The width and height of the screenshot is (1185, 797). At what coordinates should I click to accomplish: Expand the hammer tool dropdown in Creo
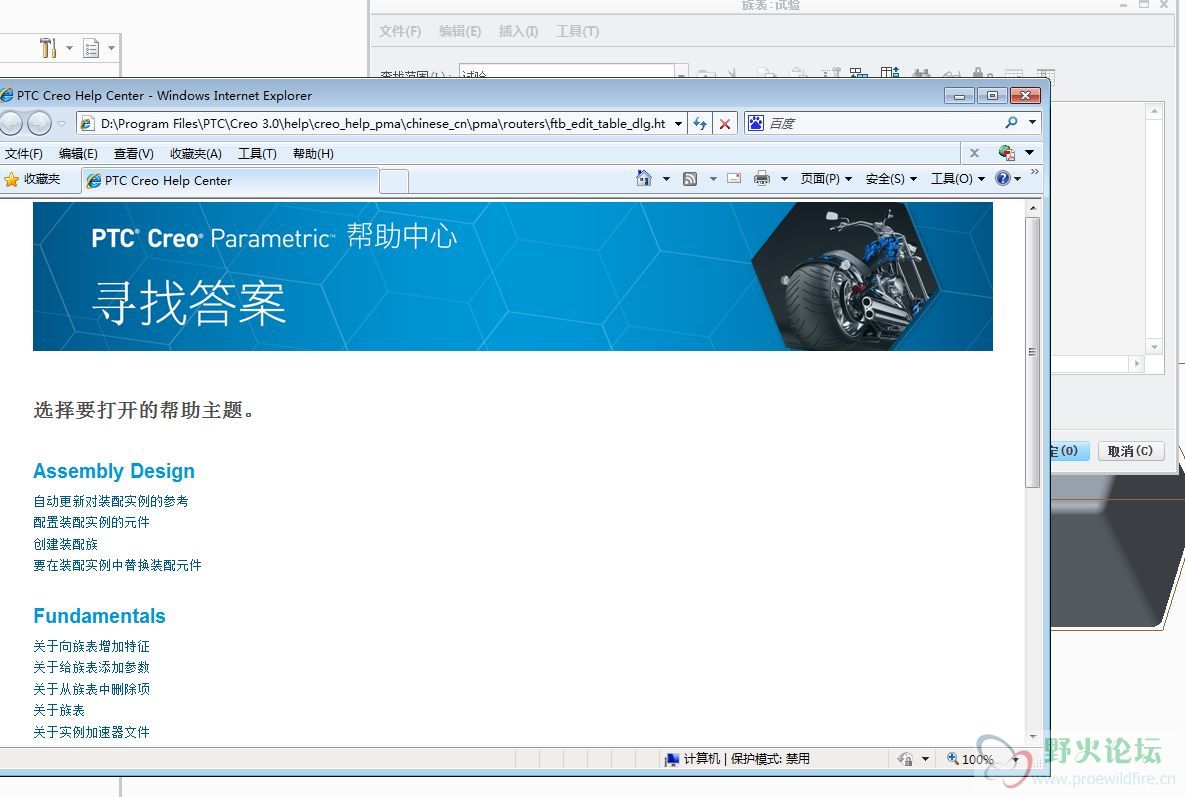tap(69, 48)
